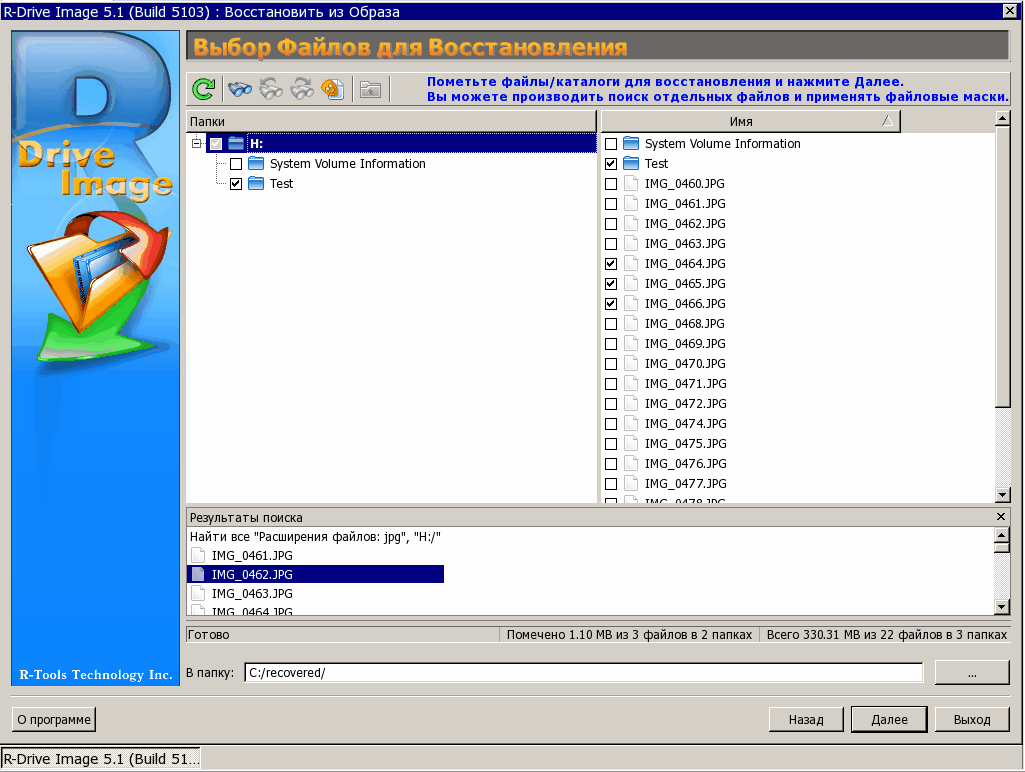Click the find next binoculars icon
Viewport: 1025px width, 772px height.
[302, 88]
